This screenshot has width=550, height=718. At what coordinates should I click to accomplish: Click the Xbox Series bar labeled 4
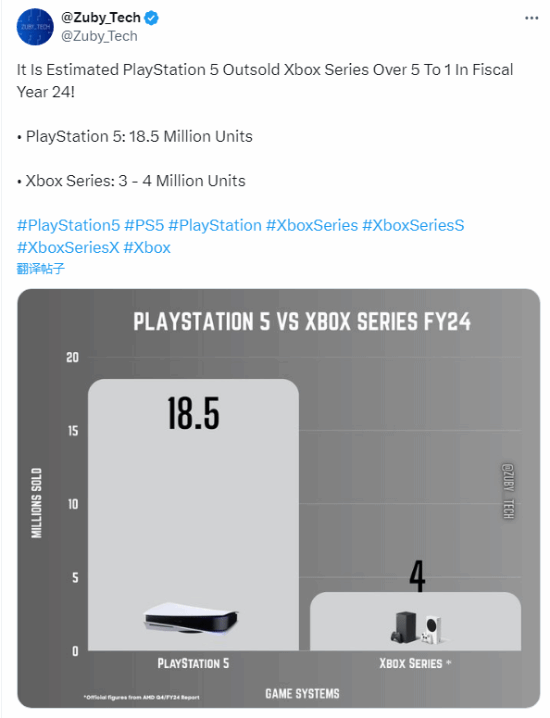click(415, 621)
